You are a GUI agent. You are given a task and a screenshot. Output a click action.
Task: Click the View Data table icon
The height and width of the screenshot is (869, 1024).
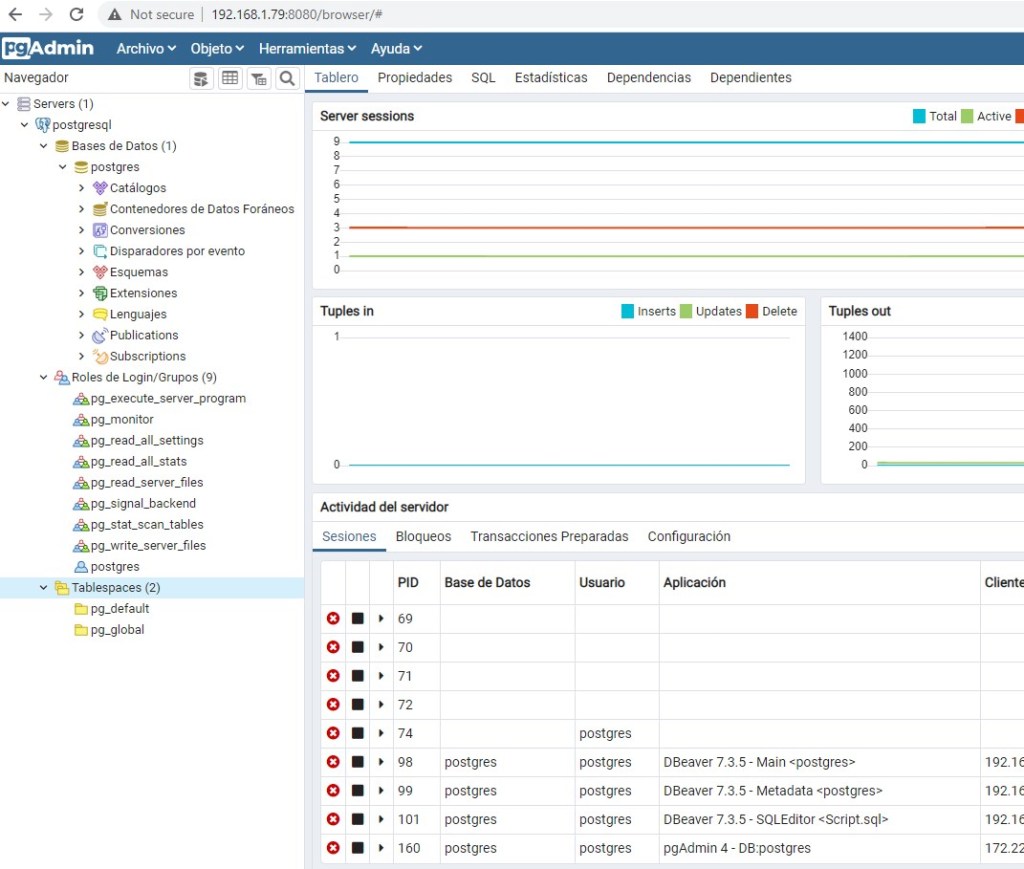click(230, 79)
